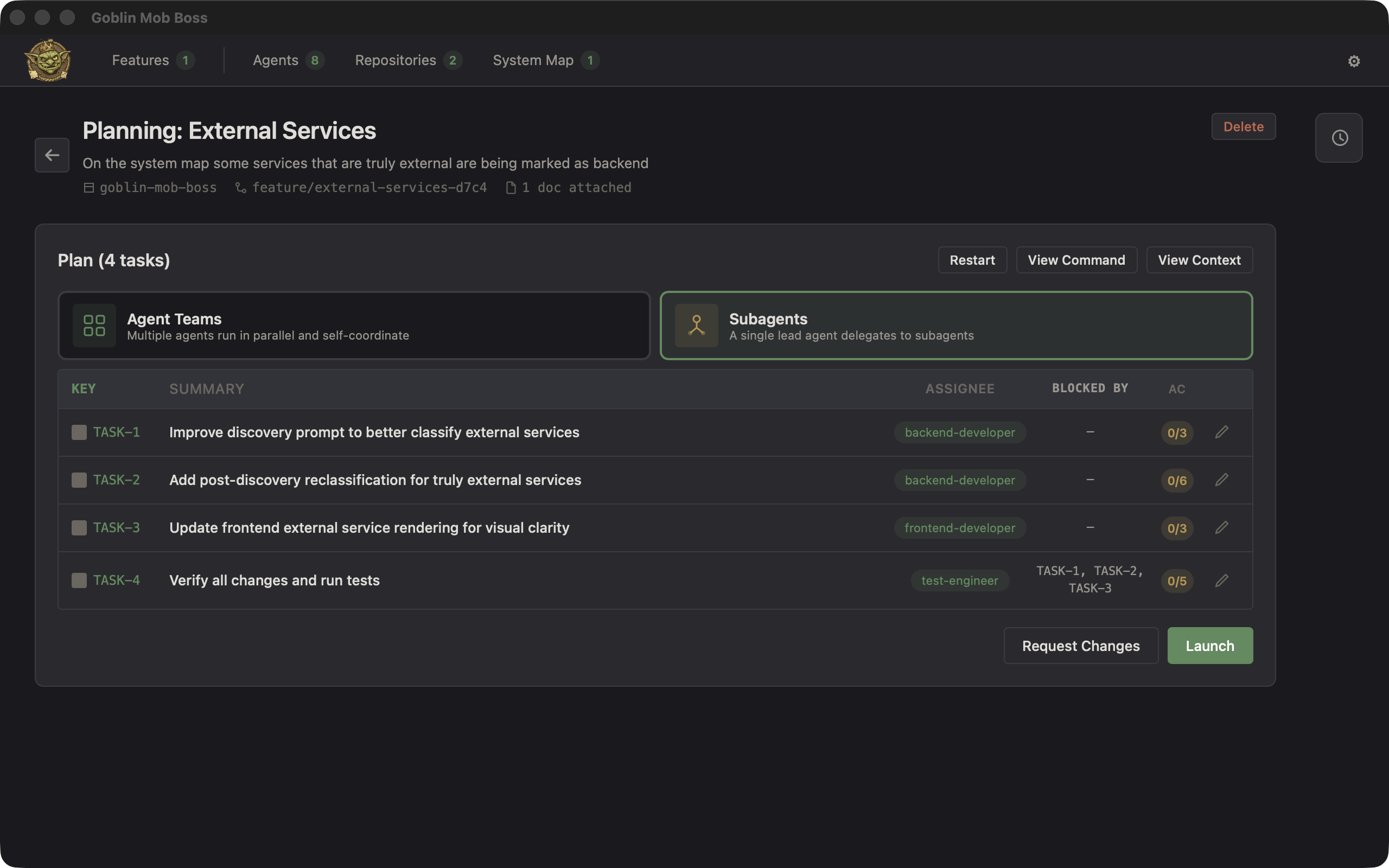This screenshot has height=868, width=1389.
Task: Check the TASK-1 checkbox
Action: (x=79, y=432)
